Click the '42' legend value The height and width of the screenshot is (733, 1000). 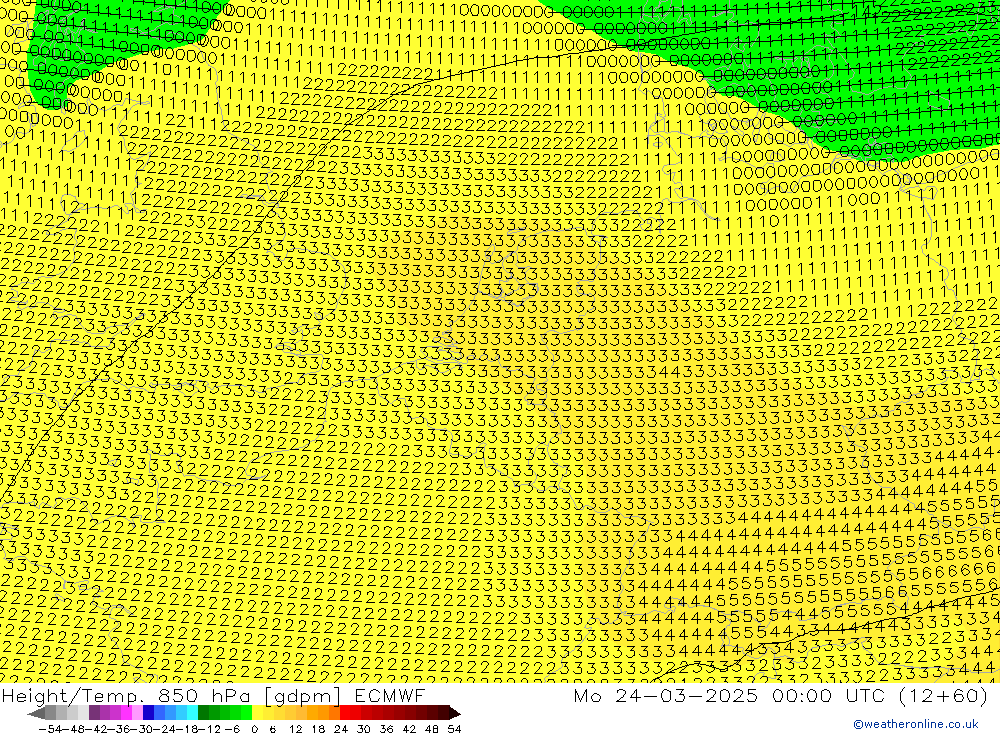pyautogui.click(x=409, y=729)
